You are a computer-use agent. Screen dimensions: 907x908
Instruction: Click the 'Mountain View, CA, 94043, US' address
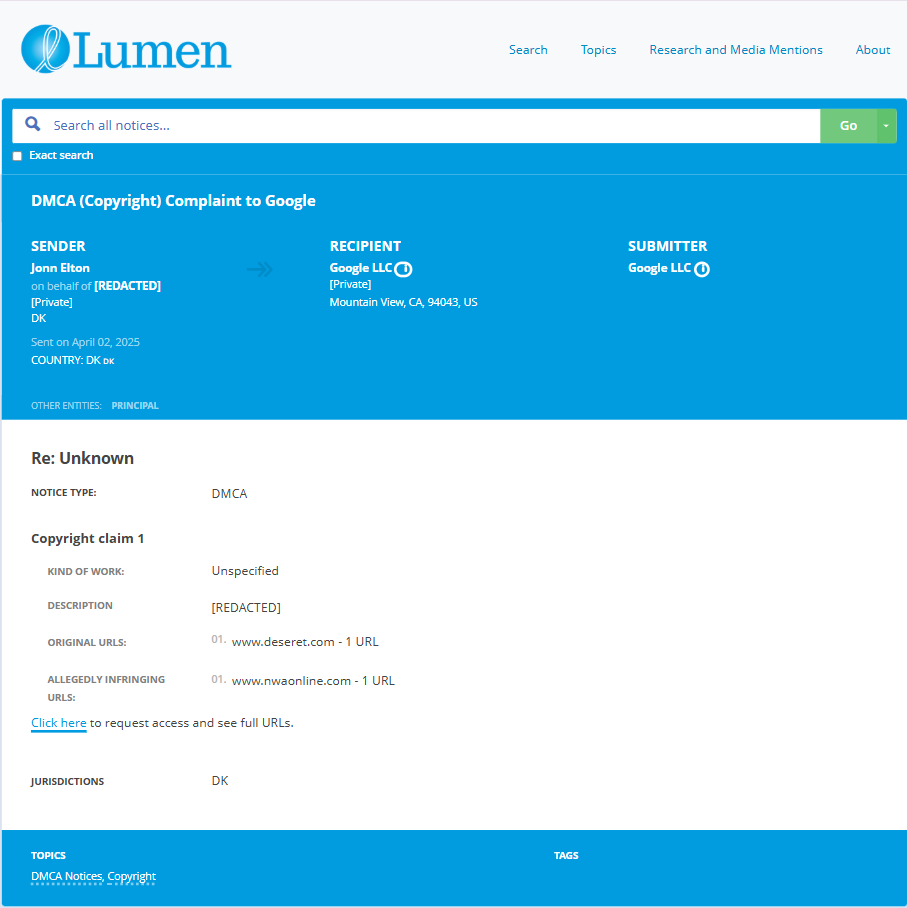click(404, 302)
